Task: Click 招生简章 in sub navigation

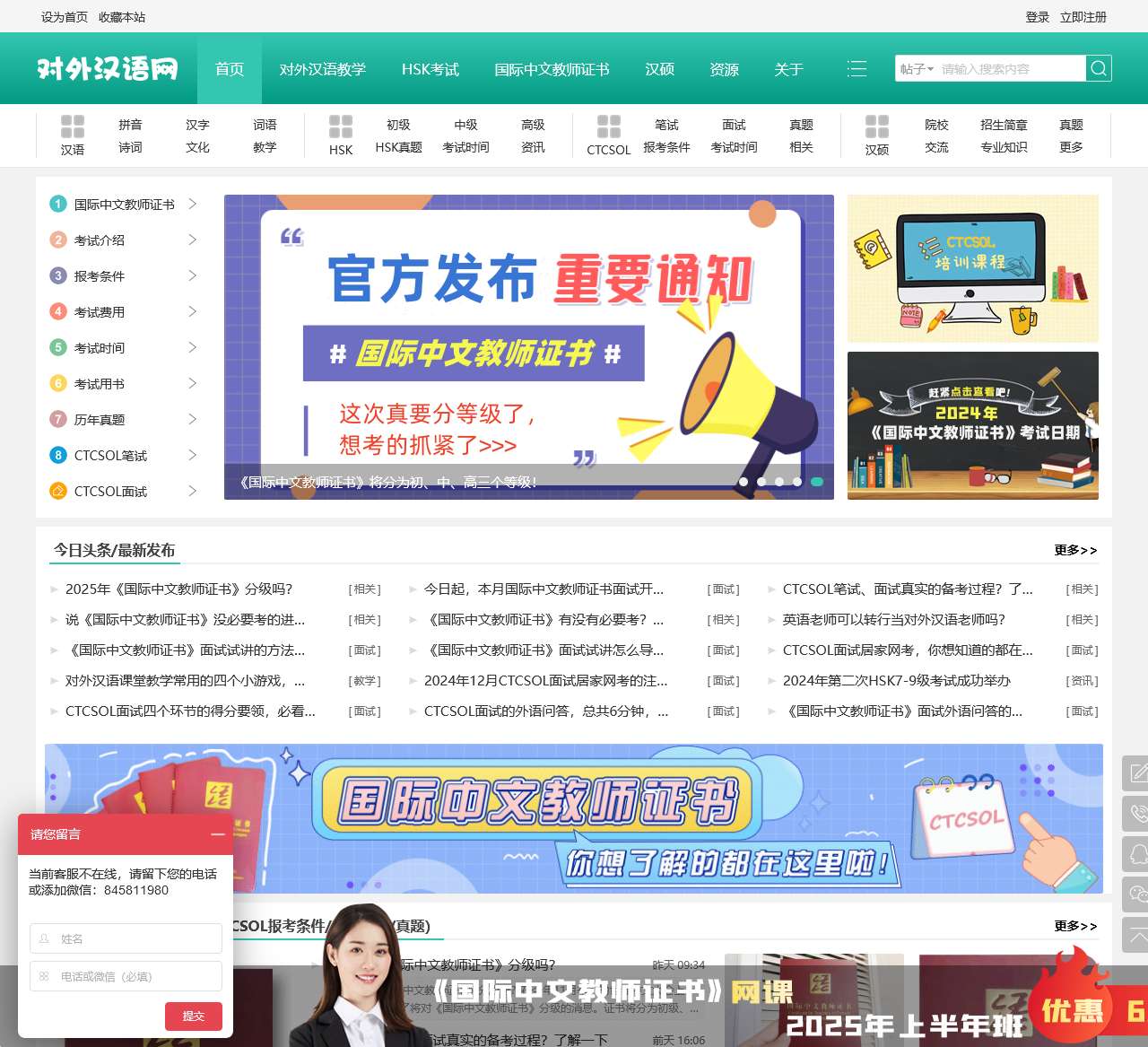Action: point(1004,125)
